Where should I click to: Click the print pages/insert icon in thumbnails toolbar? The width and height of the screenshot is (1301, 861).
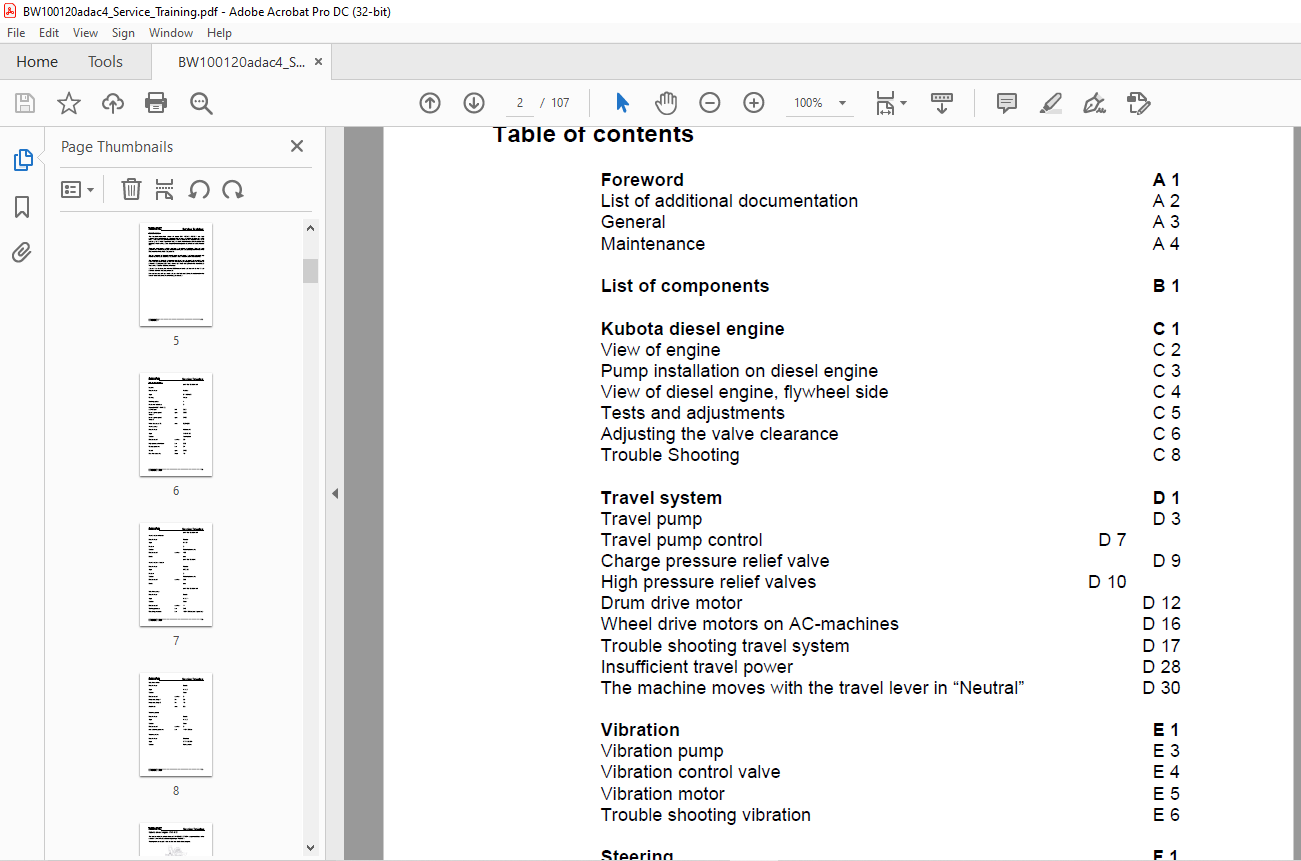point(165,189)
